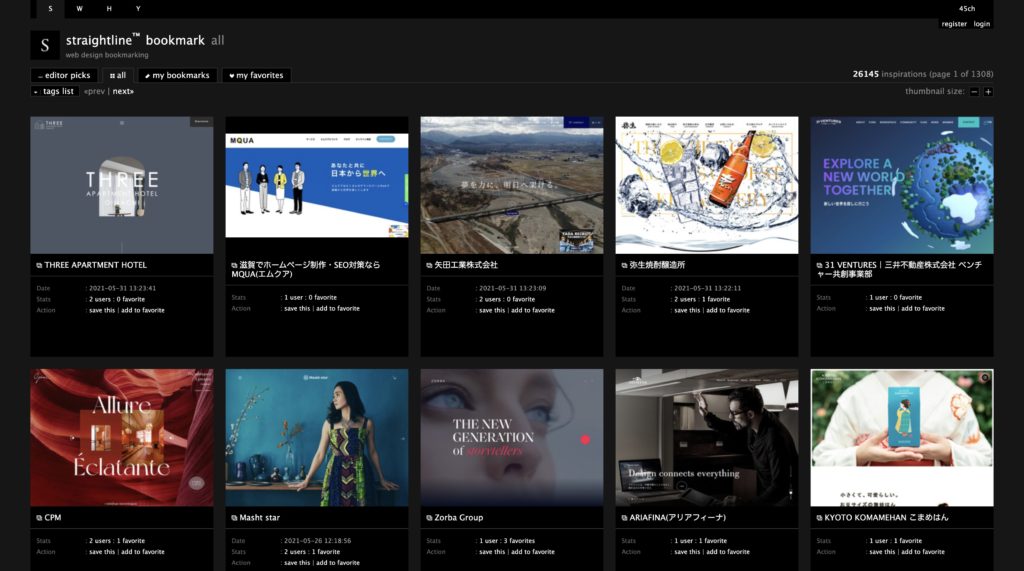This screenshot has width=1024, height=571.
Task: Expand the tags list
Action: [x=55, y=91]
